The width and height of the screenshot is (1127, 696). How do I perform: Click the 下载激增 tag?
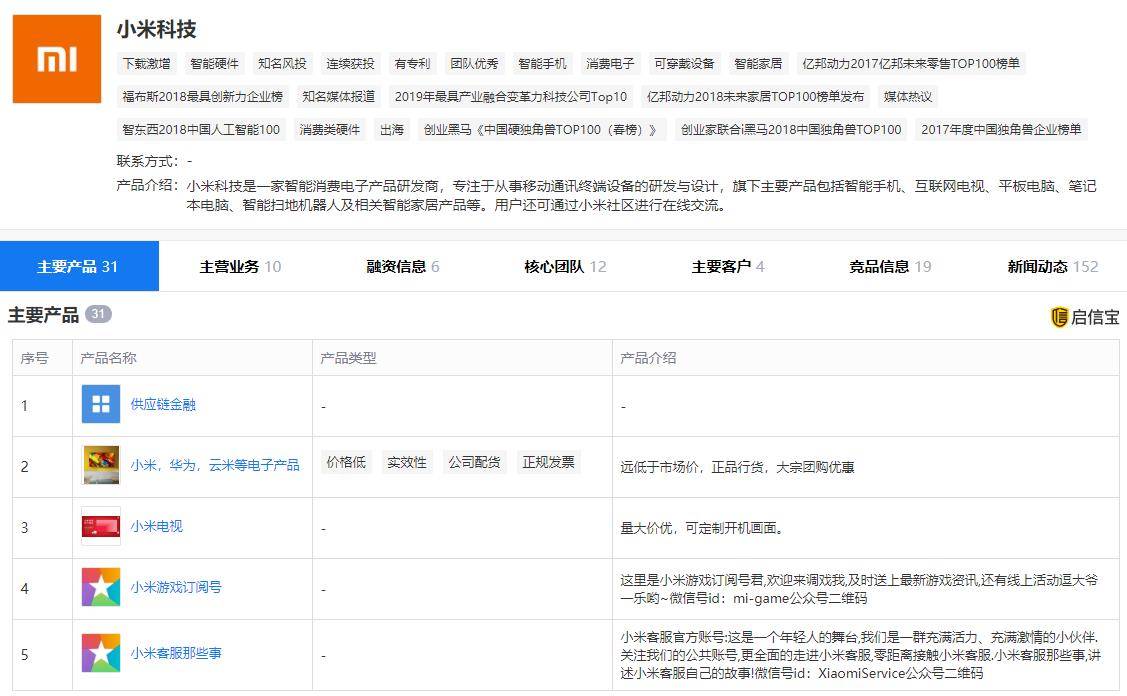147,63
